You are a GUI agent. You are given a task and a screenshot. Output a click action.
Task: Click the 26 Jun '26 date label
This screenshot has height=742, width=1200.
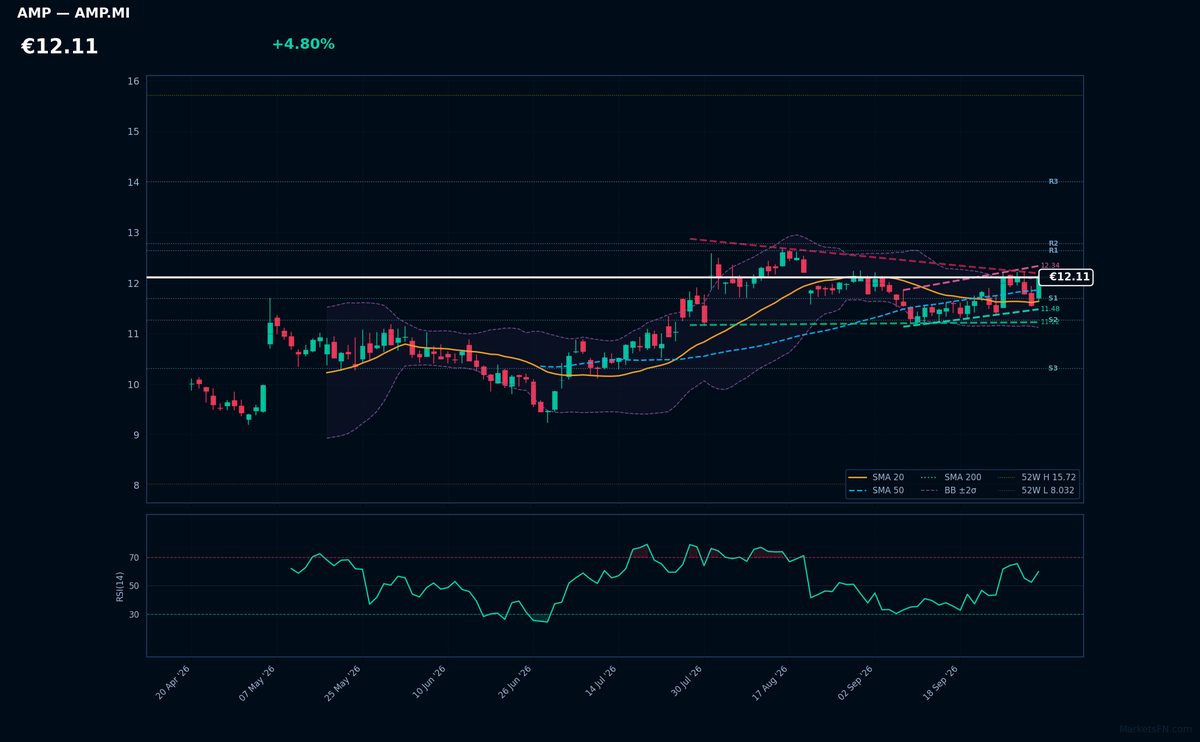point(514,682)
